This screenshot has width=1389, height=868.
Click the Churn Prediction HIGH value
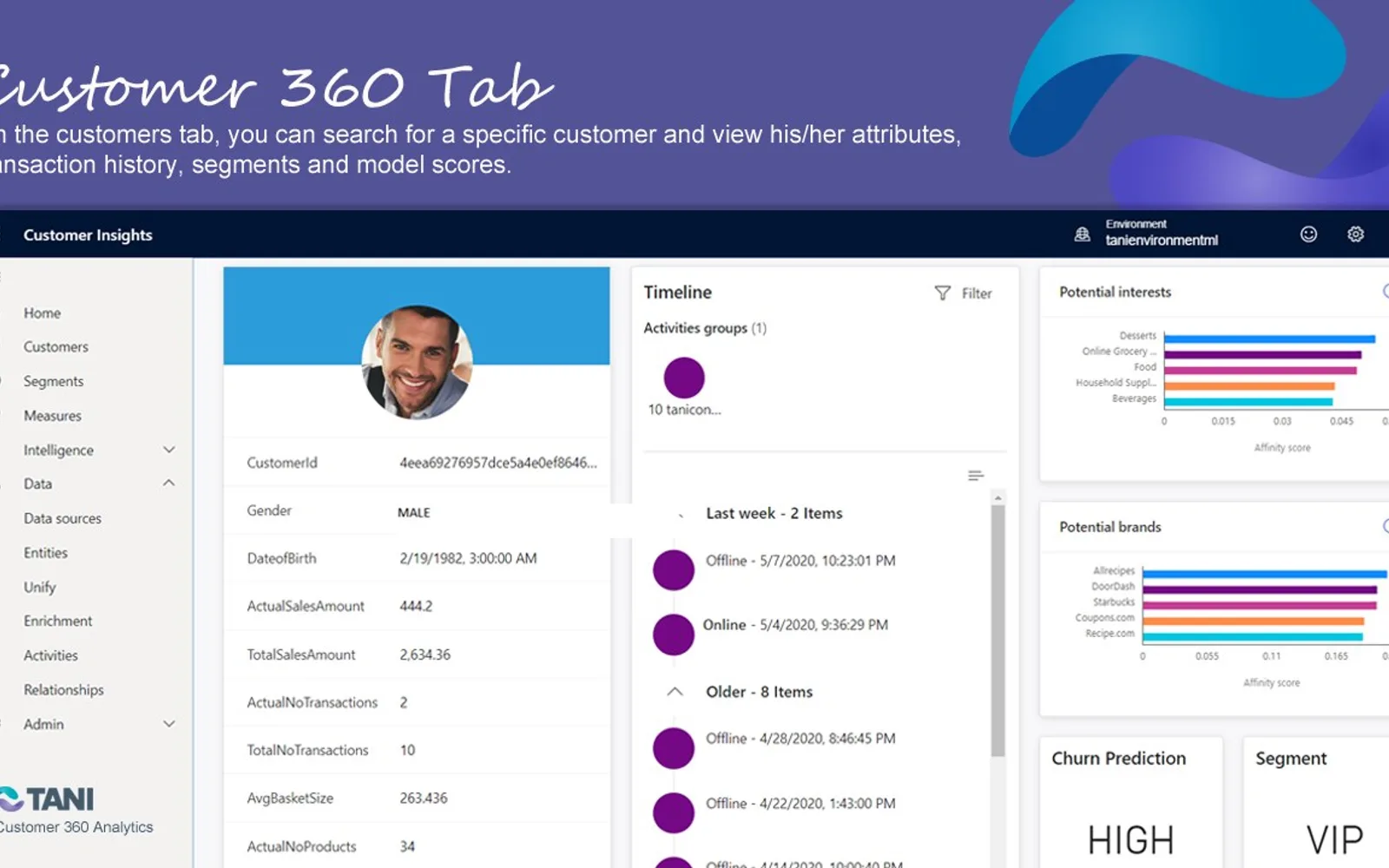coord(1131,840)
